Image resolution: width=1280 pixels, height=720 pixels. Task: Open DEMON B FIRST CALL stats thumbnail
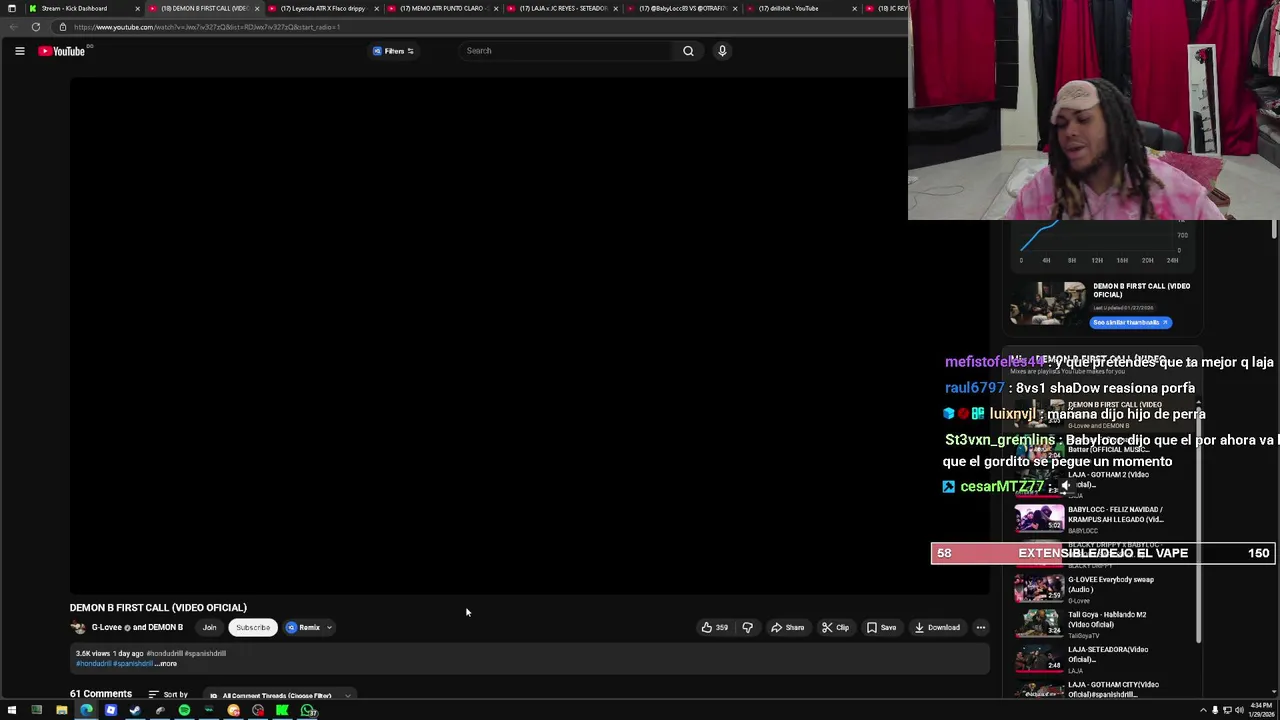[1047, 303]
